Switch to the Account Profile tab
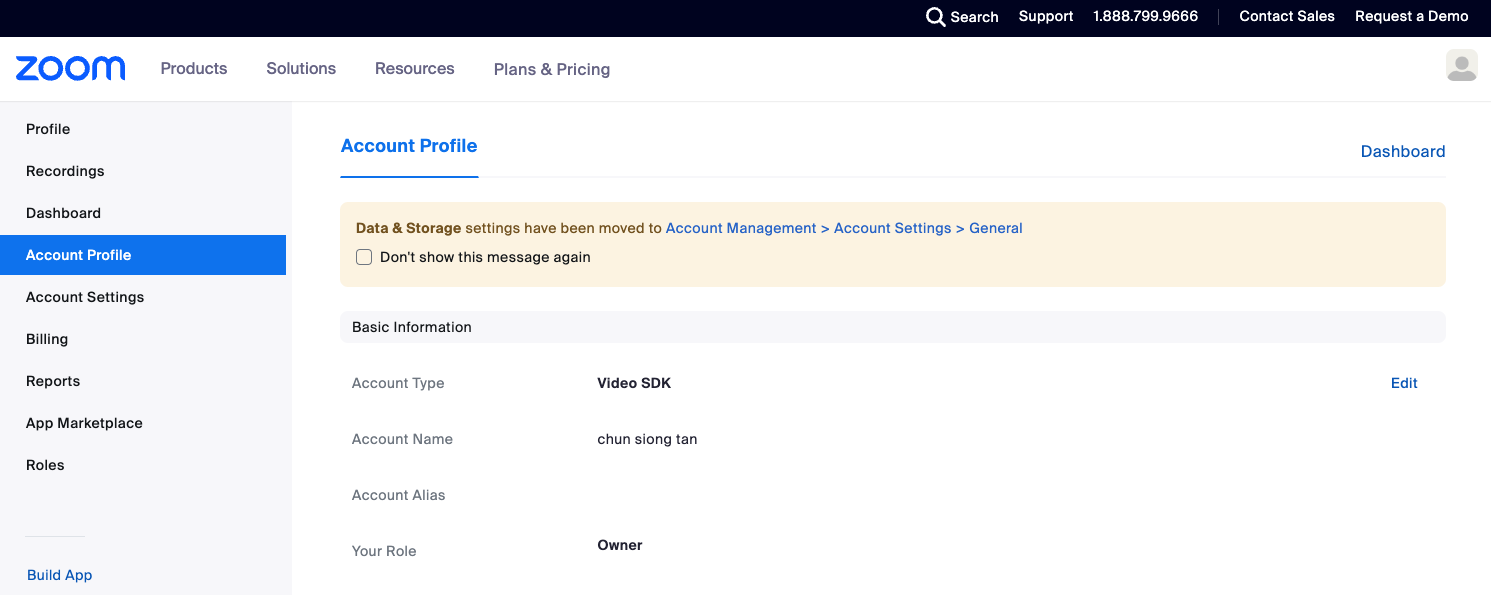This screenshot has height=595, width=1491. [x=409, y=146]
